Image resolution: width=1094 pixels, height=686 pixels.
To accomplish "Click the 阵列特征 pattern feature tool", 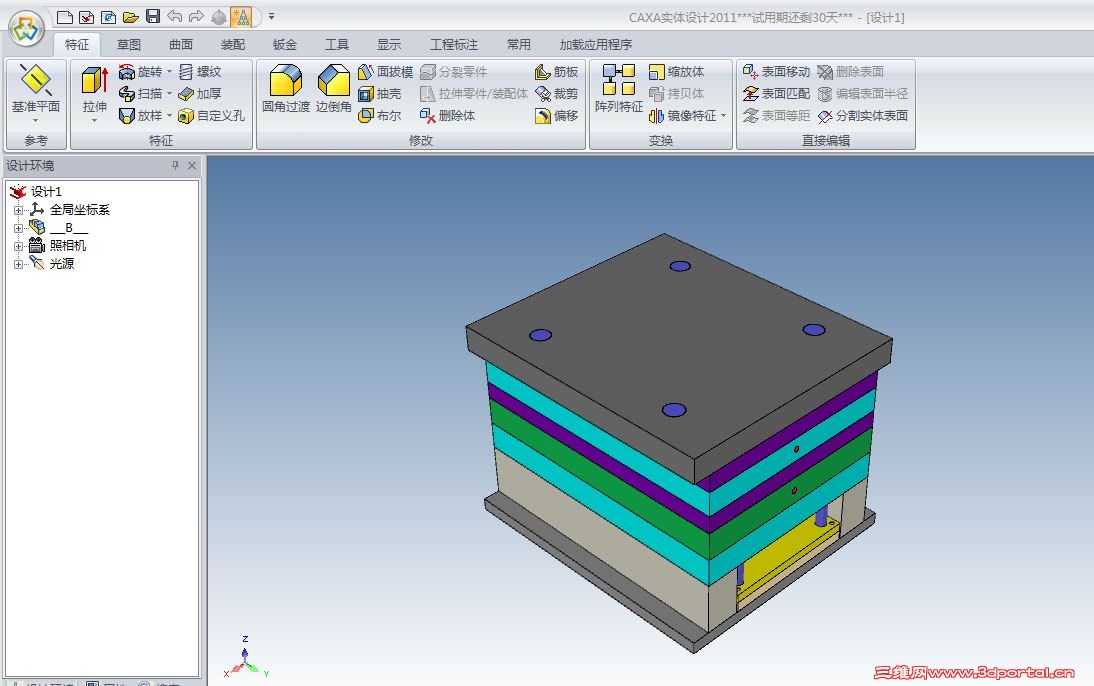I will (x=618, y=87).
